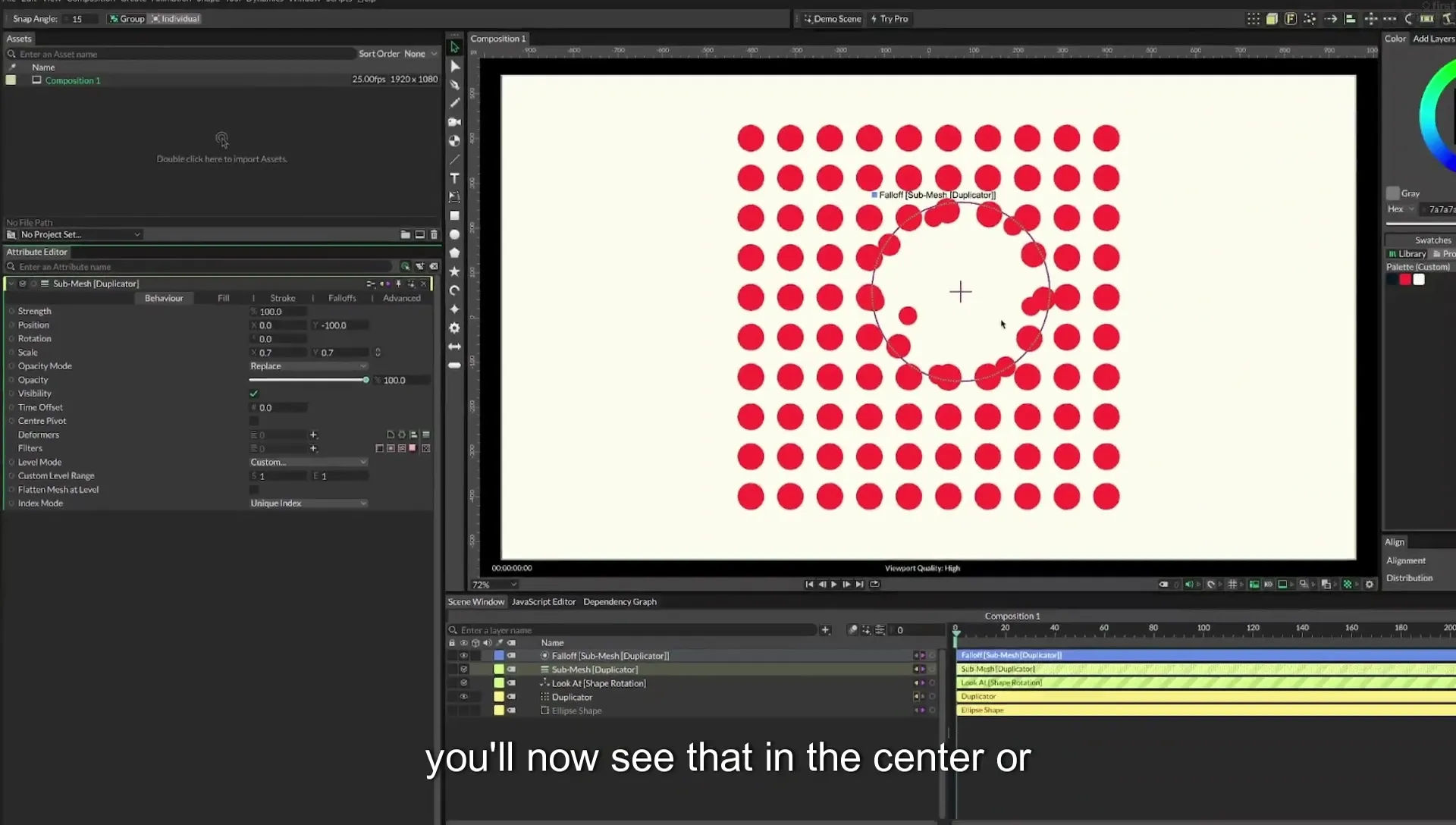1456x825 pixels.
Task: Select the Ellipse shape tool
Action: pyautogui.click(x=455, y=234)
